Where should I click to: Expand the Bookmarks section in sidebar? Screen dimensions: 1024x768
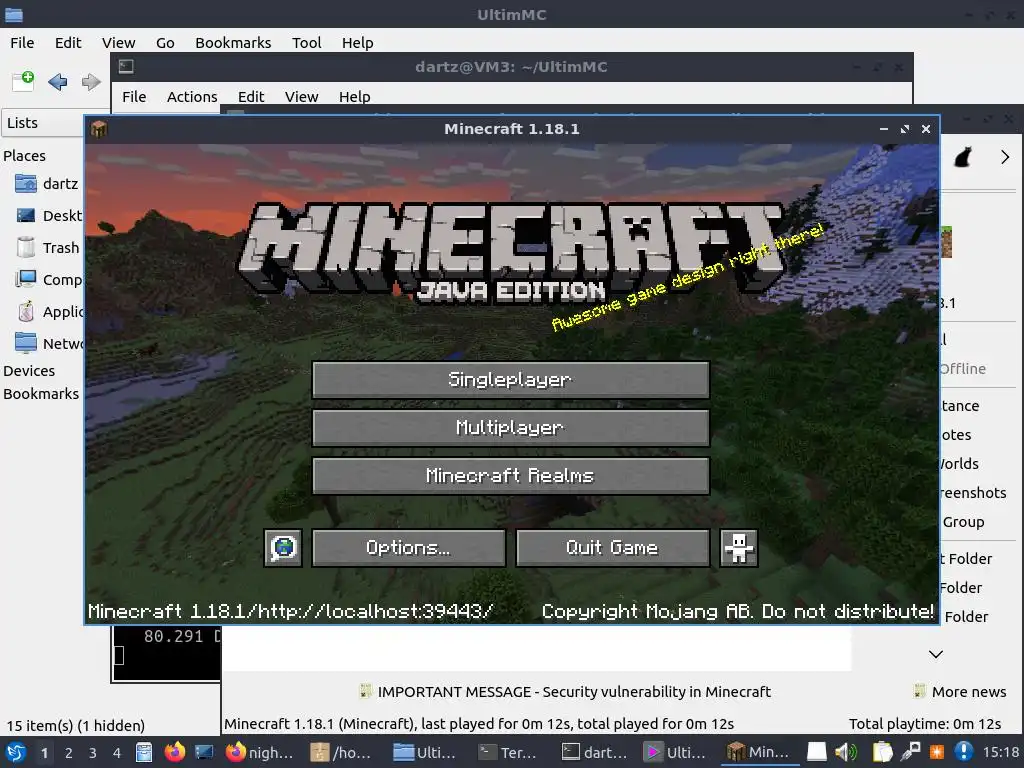tap(41, 394)
